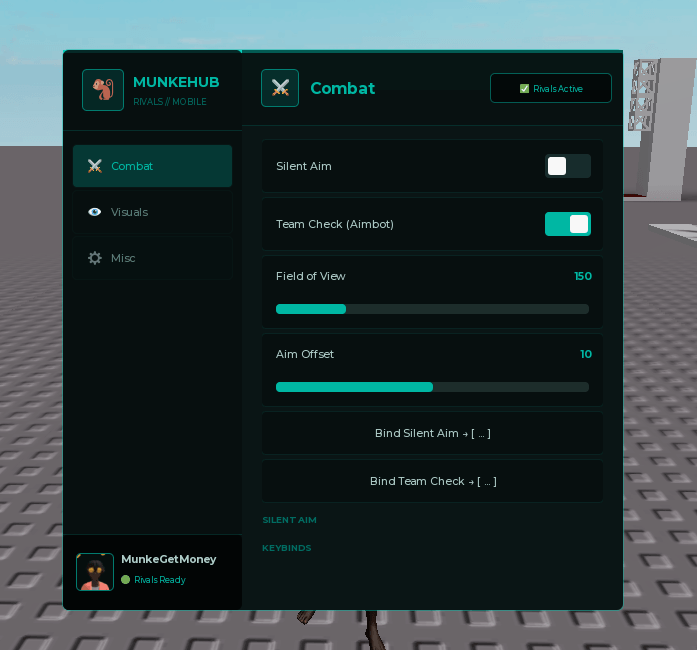Click the green Rivals Ready status dot
The width and height of the screenshot is (697, 650).
click(125, 579)
